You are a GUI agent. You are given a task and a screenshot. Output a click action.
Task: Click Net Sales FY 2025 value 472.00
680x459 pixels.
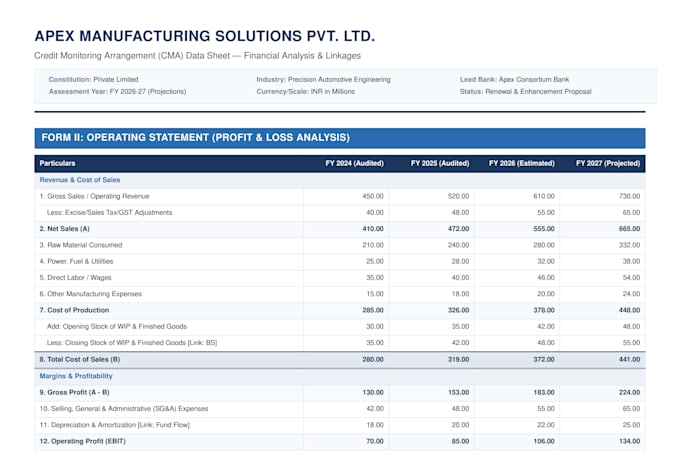click(x=458, y=229)
